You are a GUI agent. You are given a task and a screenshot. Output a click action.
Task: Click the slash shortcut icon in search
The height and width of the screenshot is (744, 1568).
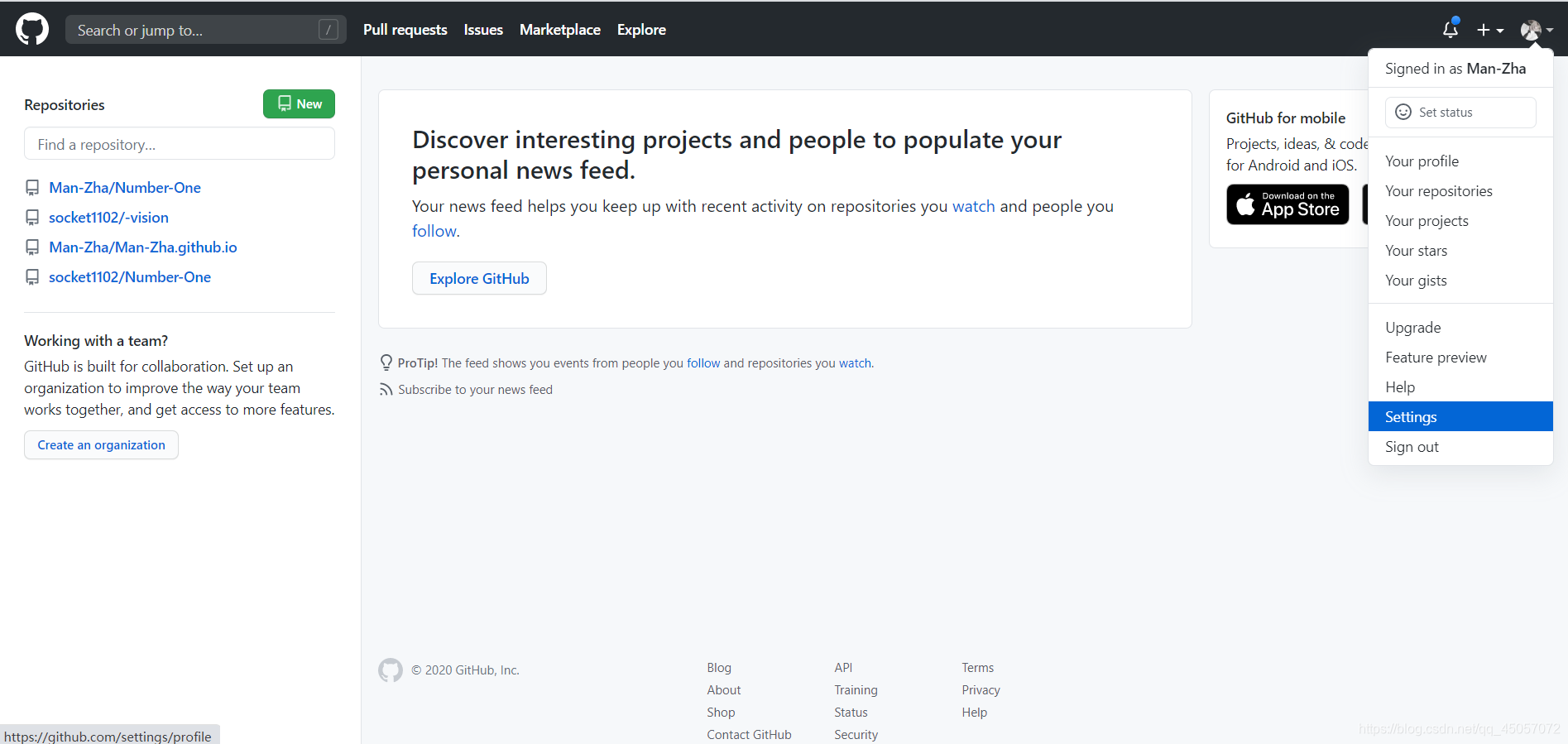click(x=328, y=30)
